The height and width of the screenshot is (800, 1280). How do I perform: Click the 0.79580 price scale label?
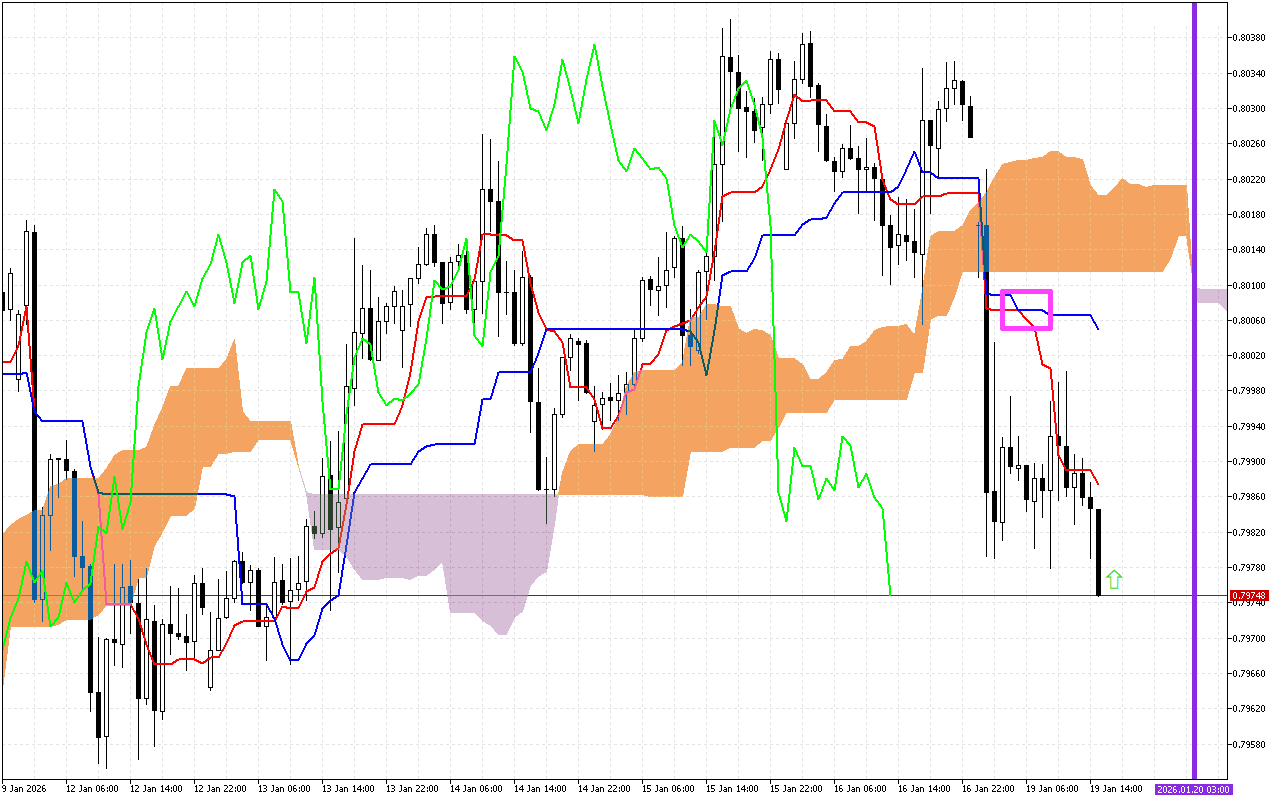tap(1249, 744)
